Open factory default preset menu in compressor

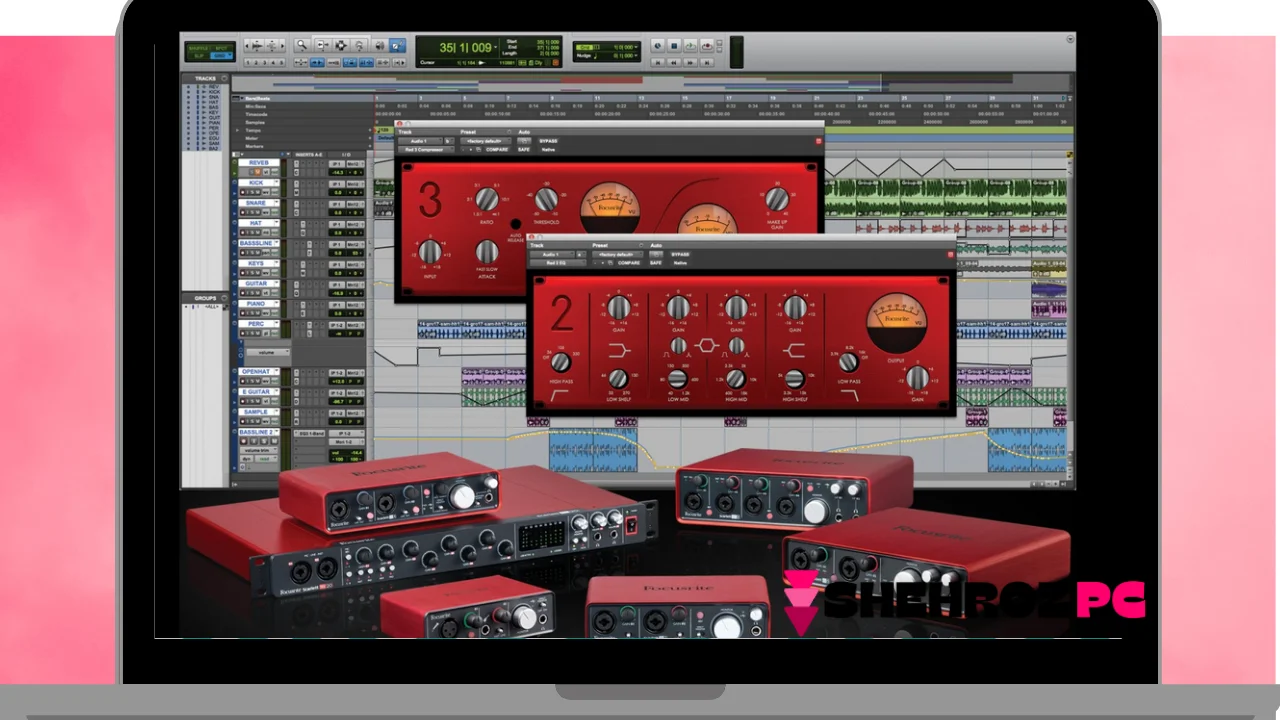click(486, 141)
